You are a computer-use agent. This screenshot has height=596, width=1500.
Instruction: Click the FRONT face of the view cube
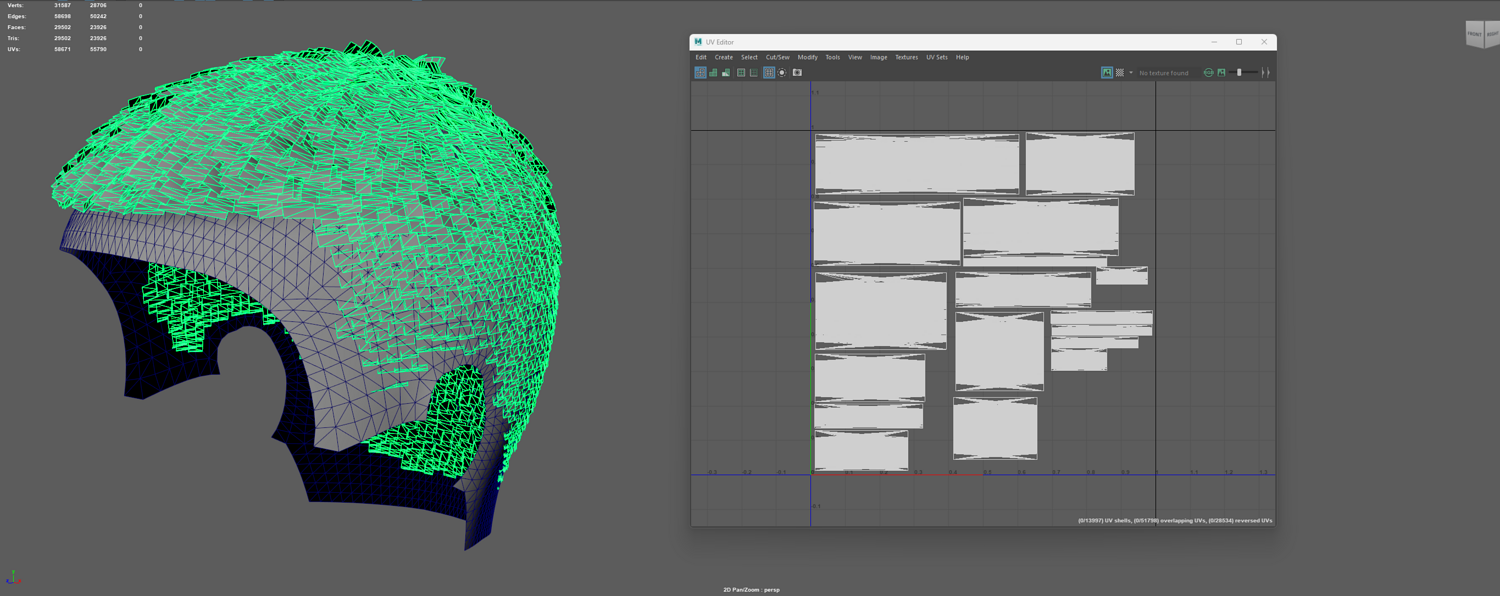(1474, 35)
